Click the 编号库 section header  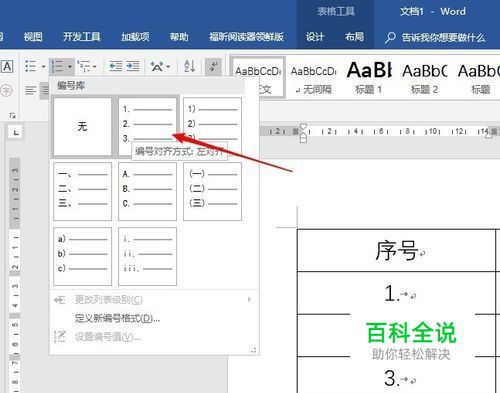point(148,86)
